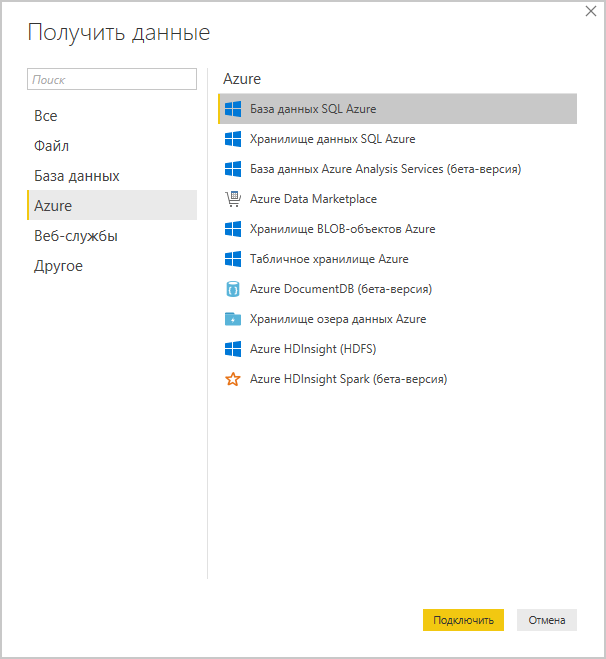Close the Получить данные dialog
606x659 pixels.
[x=591, y=11]
